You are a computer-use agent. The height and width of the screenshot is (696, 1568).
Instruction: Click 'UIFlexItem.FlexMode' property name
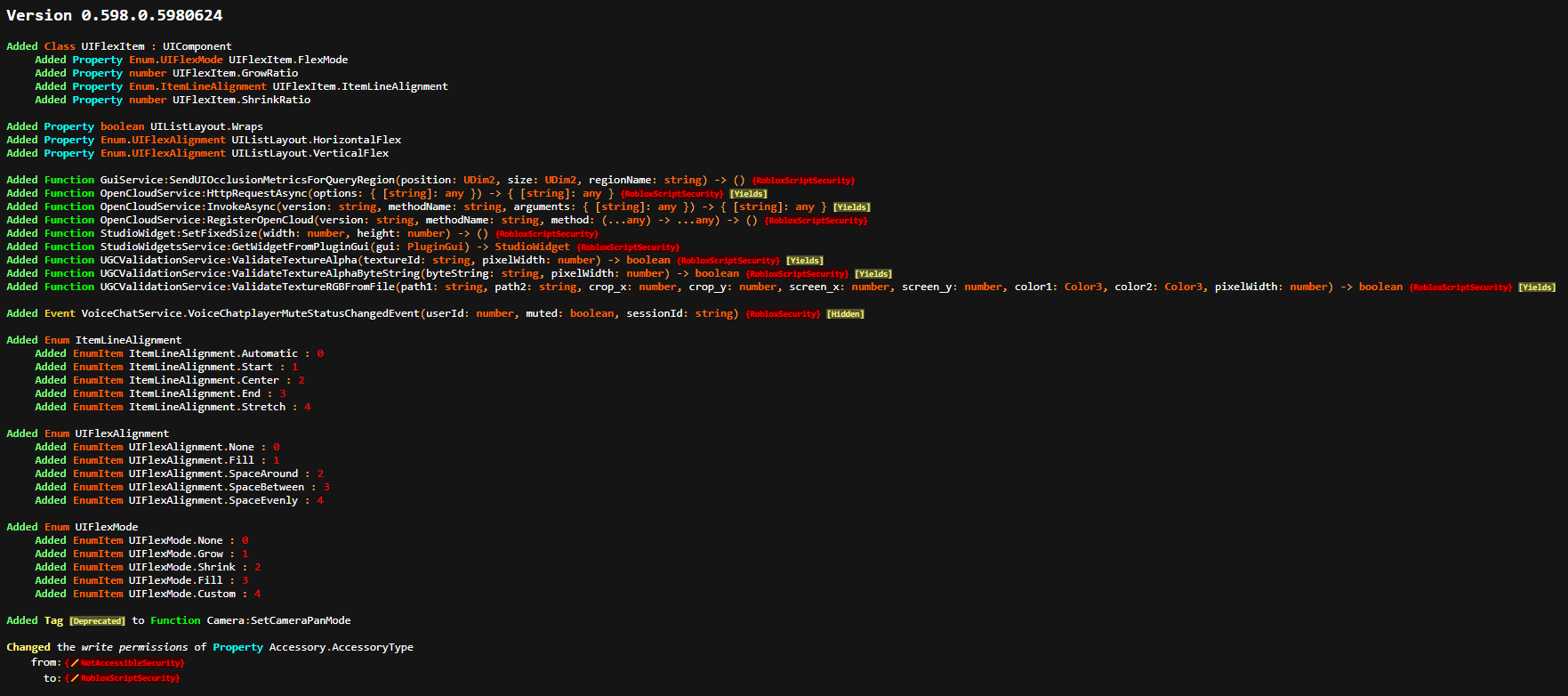pos(288,60)
